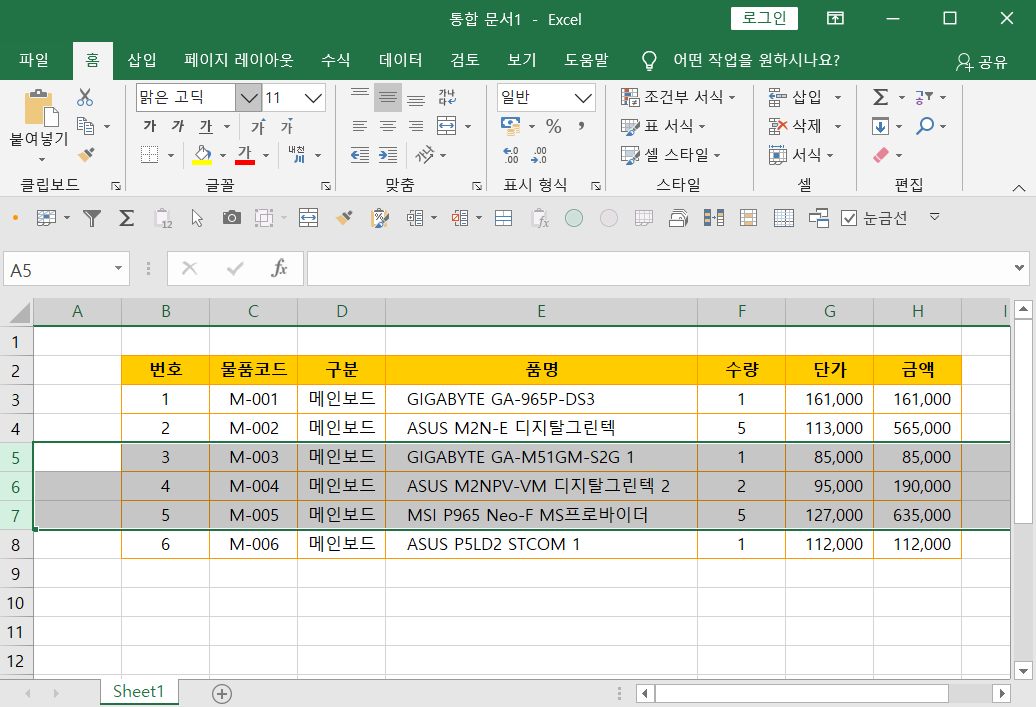Click 로그인 sign-in button
The height and width of the screenshot is (707, 1036).
(x=764, y=19)
